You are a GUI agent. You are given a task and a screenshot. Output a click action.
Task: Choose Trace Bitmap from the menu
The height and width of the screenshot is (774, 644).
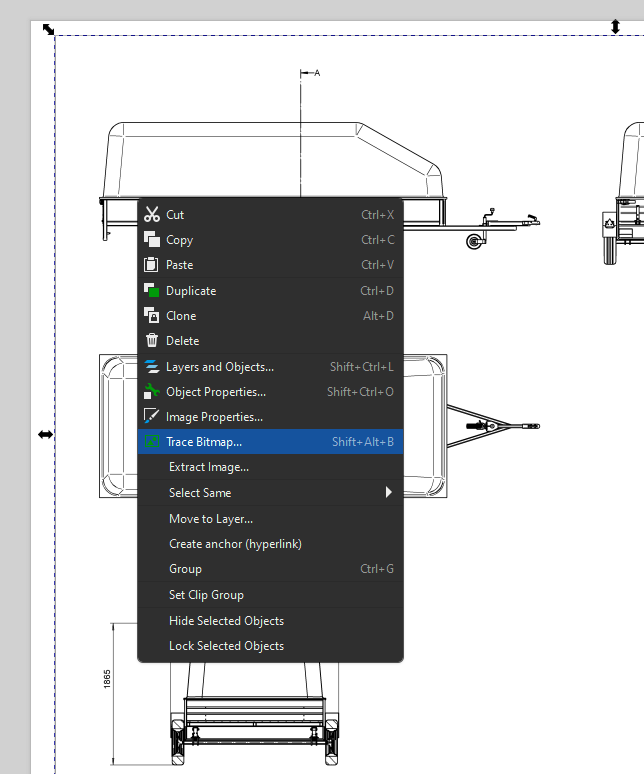(x=204, y=442)
